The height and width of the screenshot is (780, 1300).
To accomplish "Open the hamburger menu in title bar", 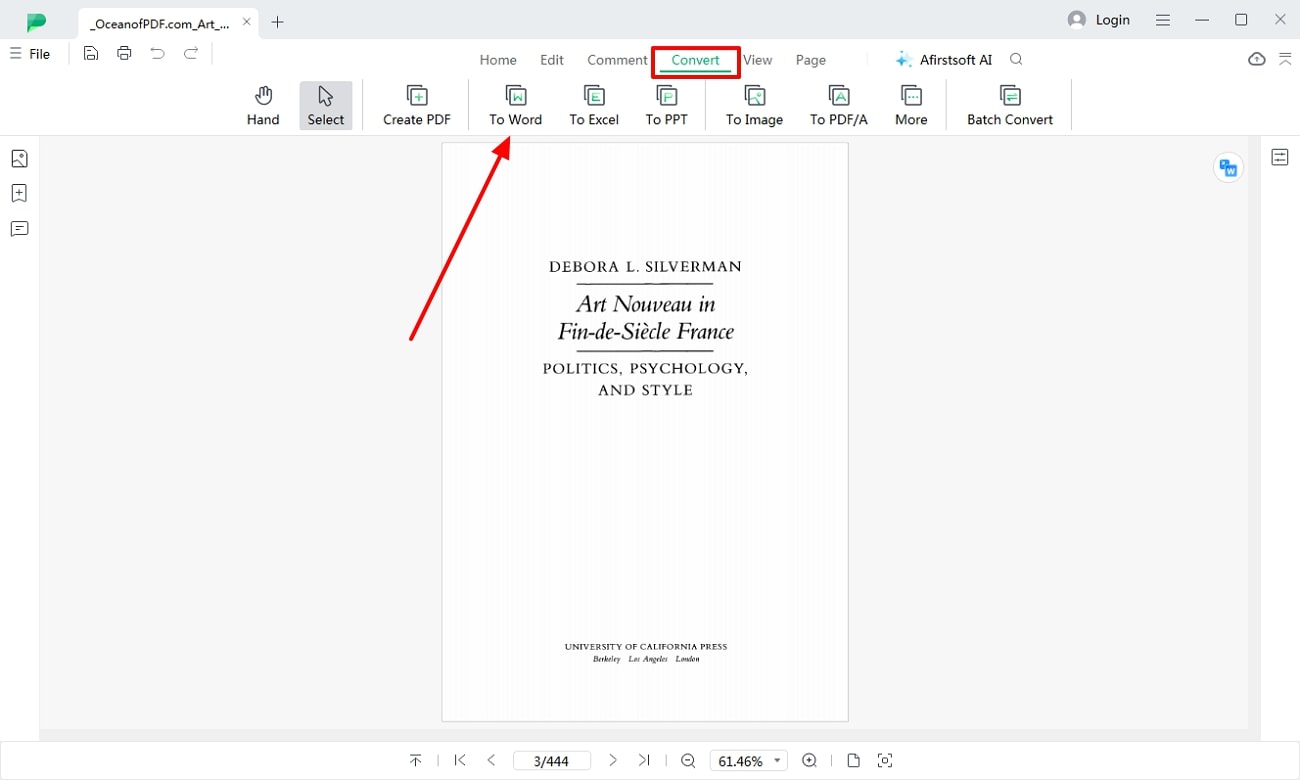I will 1163,20.
